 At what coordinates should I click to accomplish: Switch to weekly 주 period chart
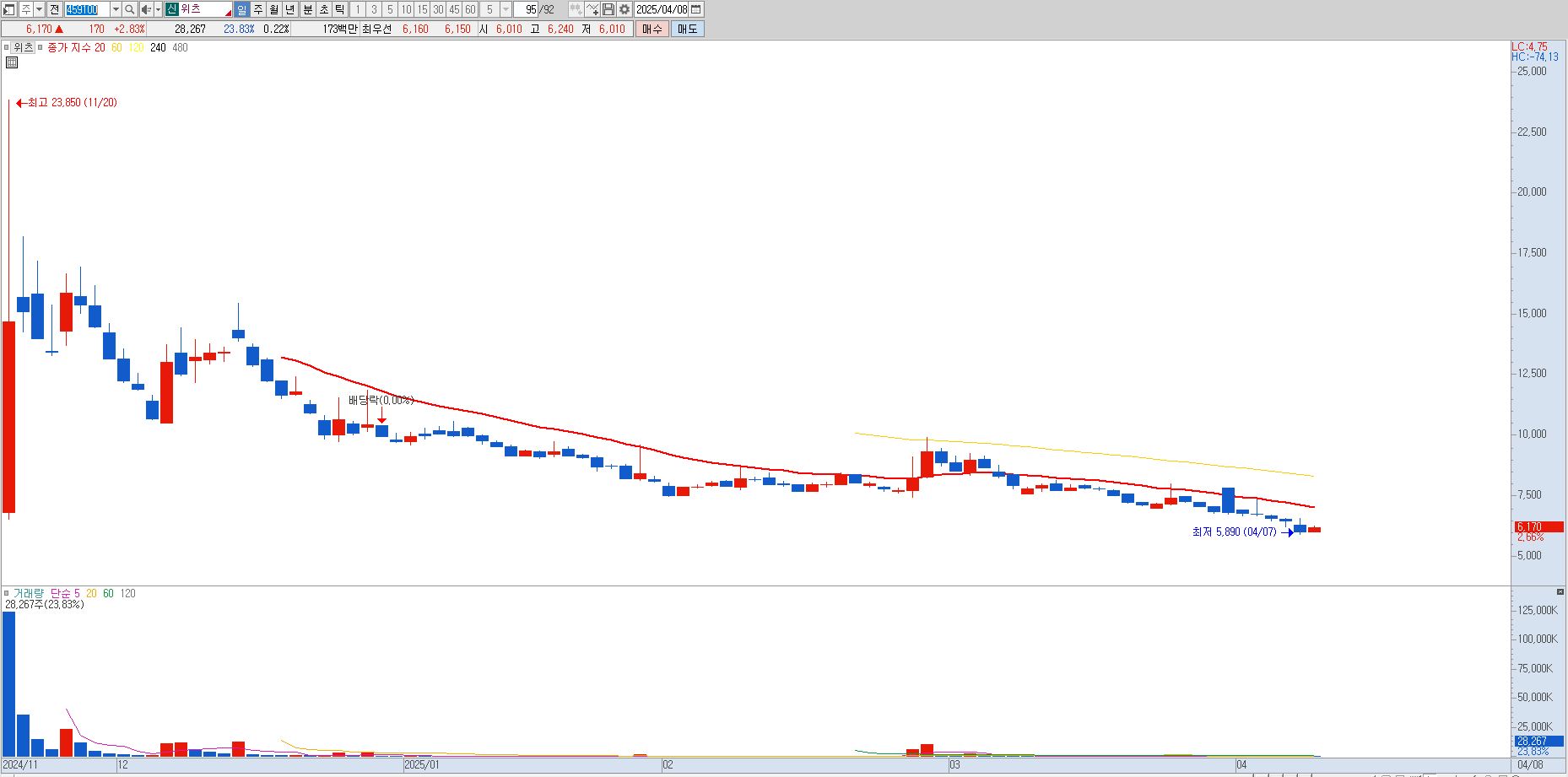[258, 9]
